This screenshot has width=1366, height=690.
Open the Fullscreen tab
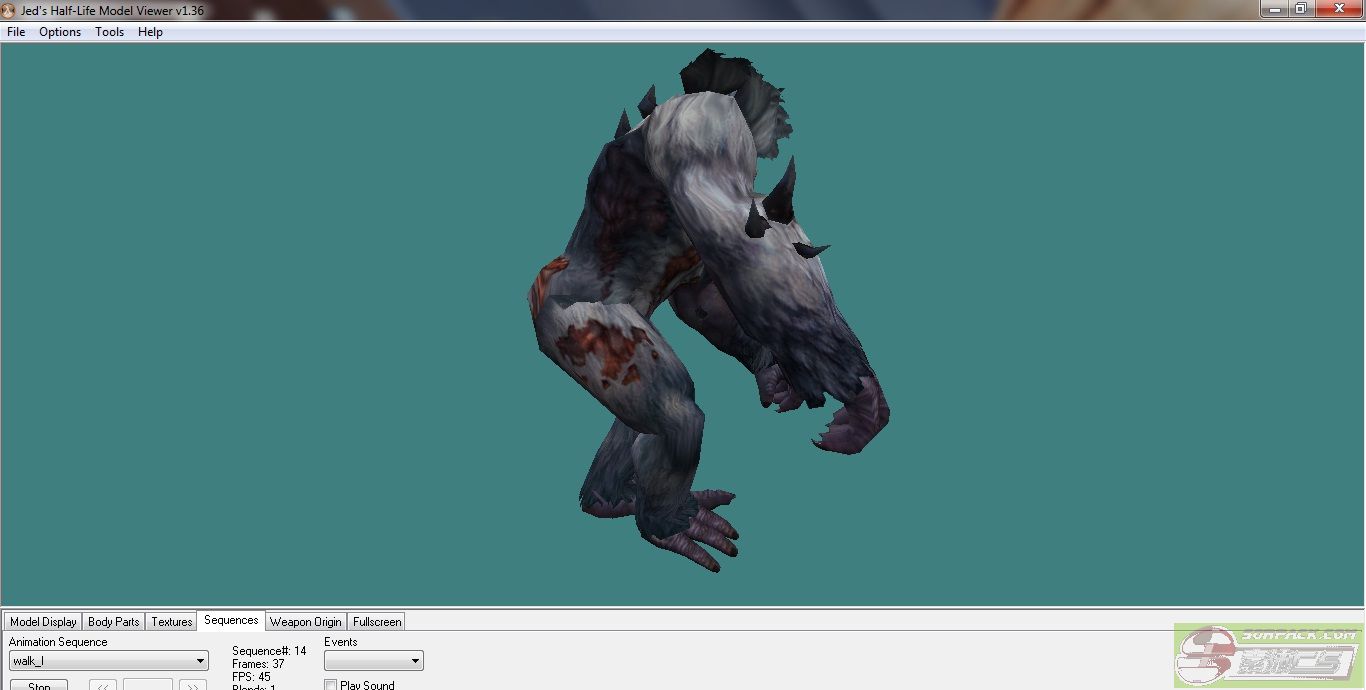377,622
